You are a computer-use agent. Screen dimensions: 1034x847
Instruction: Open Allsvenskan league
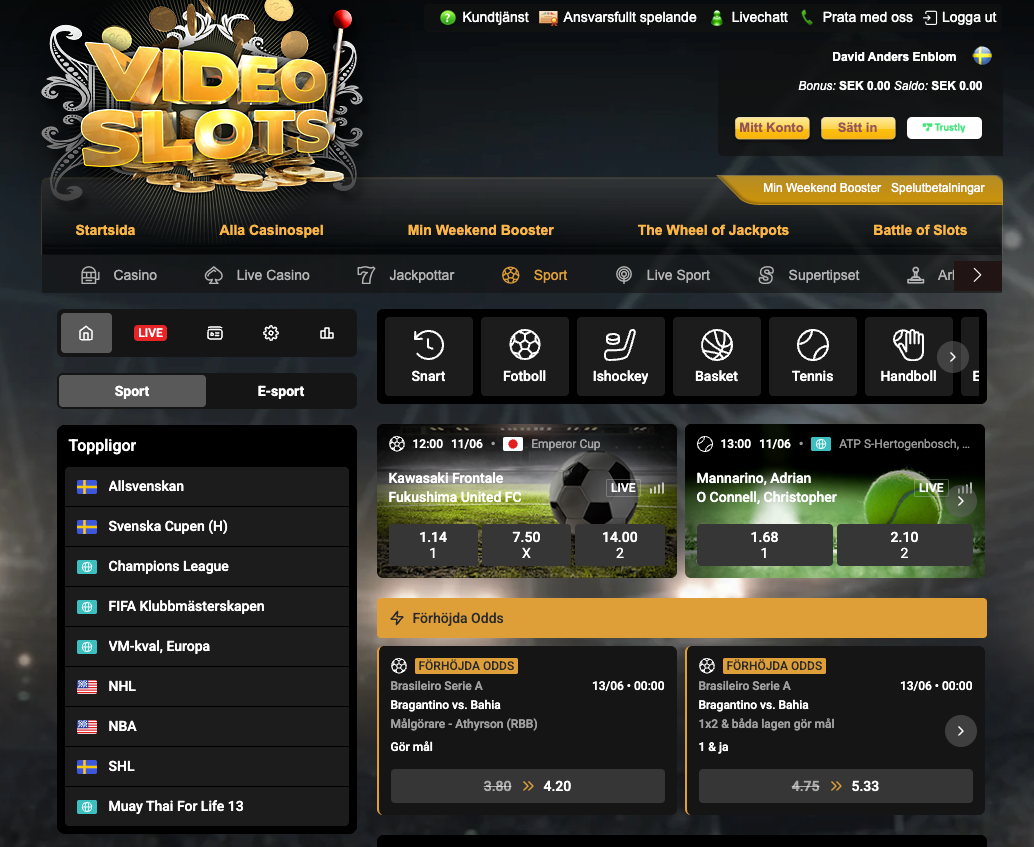pos(207,487)
